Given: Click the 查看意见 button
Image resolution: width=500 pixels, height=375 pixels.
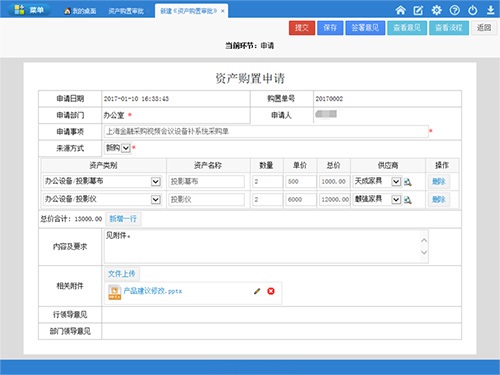Looking at the screenshot, I should [x=407, y=28].
